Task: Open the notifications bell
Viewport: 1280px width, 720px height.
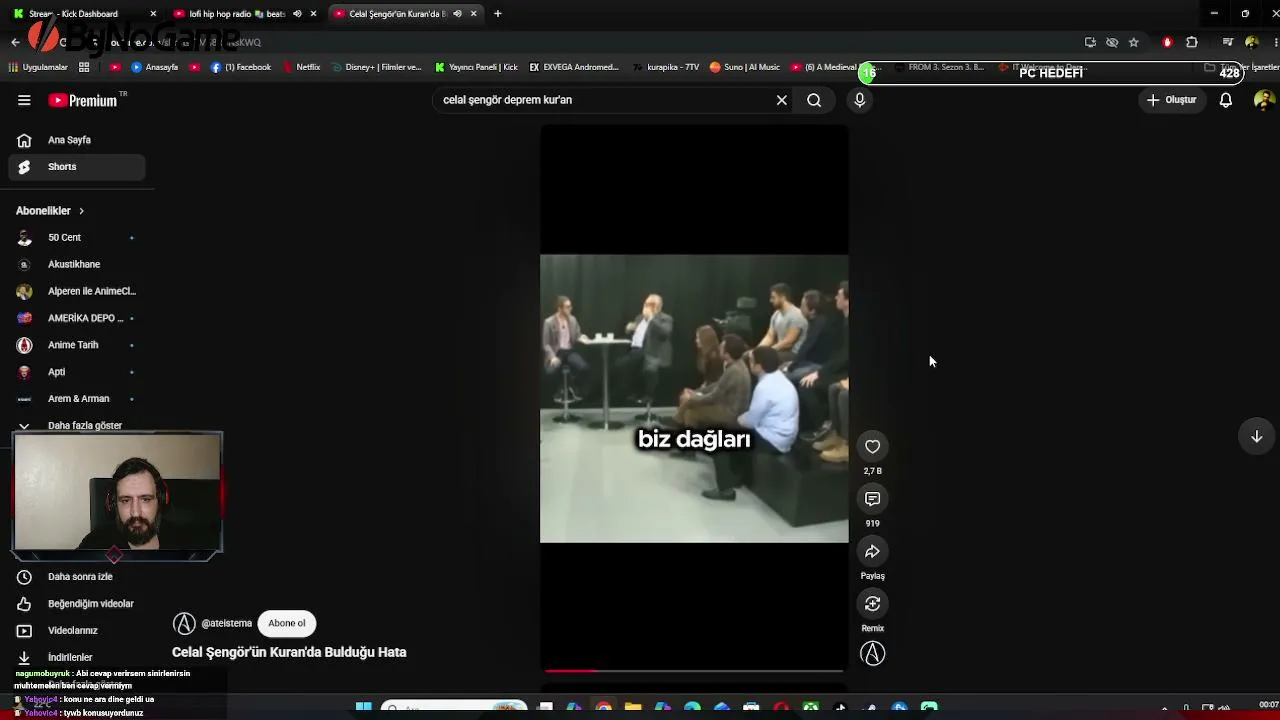Action: (1225, 100)
